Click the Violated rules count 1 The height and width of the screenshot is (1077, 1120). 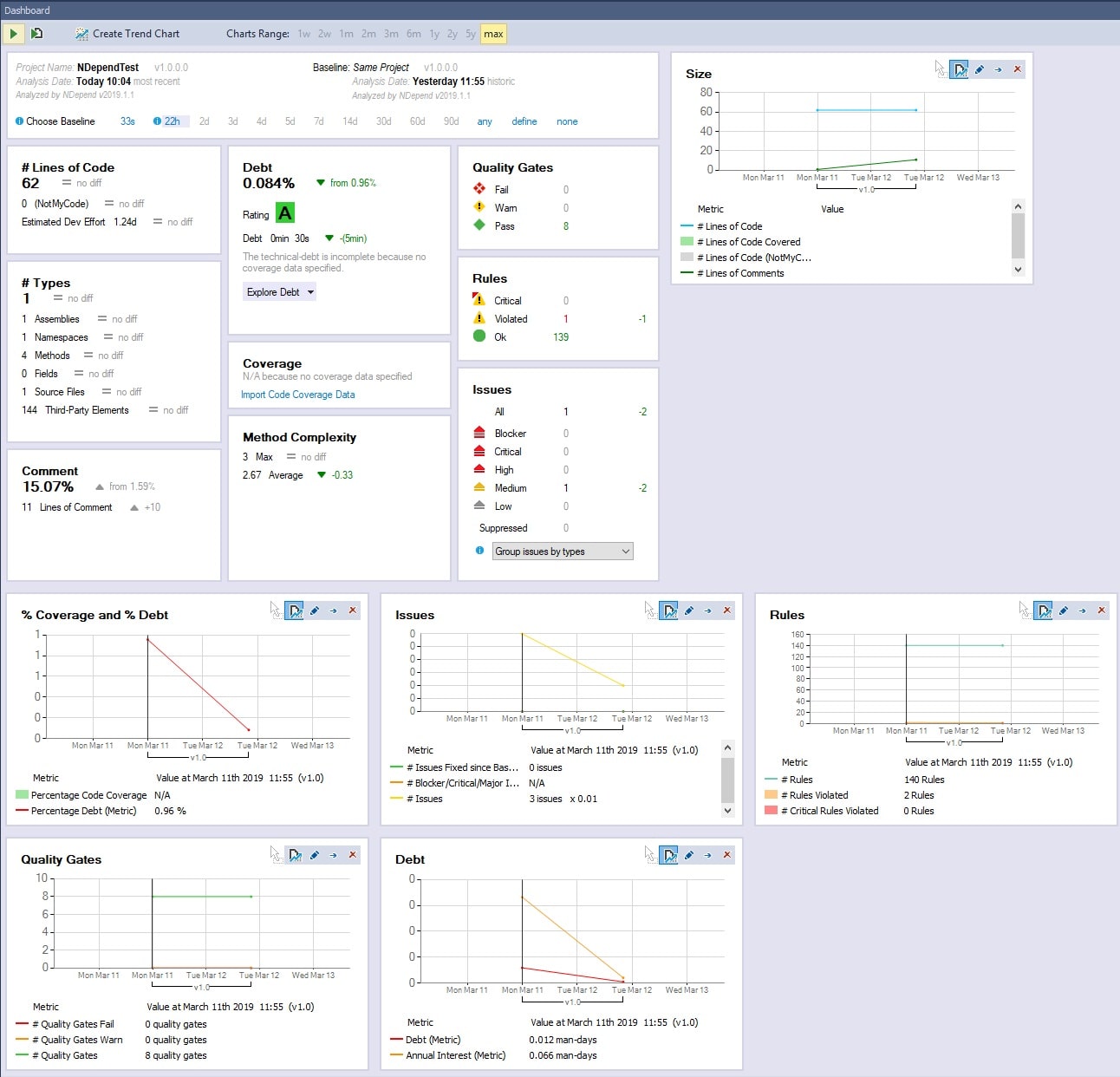pos(566,319)
